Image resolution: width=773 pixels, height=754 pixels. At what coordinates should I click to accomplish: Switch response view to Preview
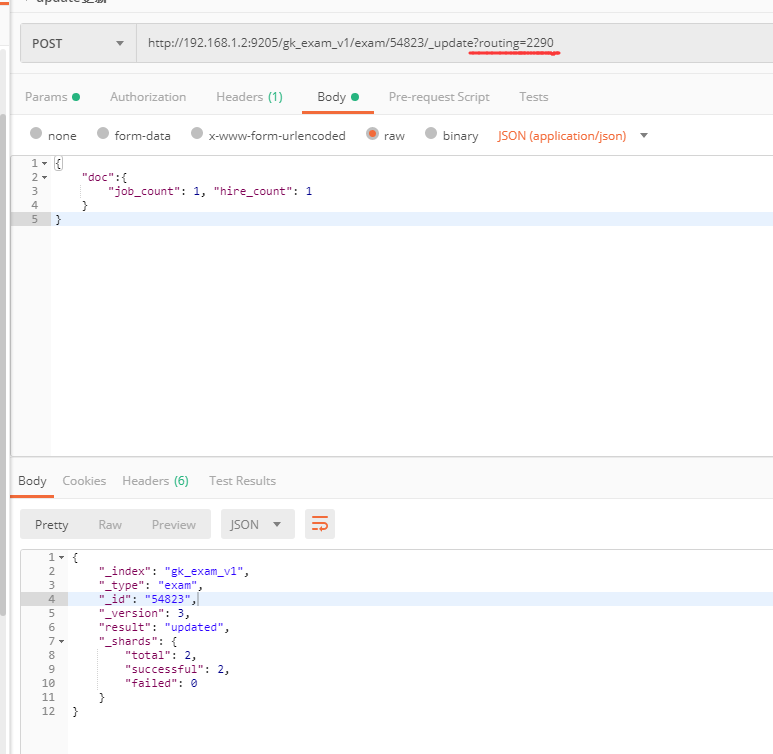click(x=174, y=524)
